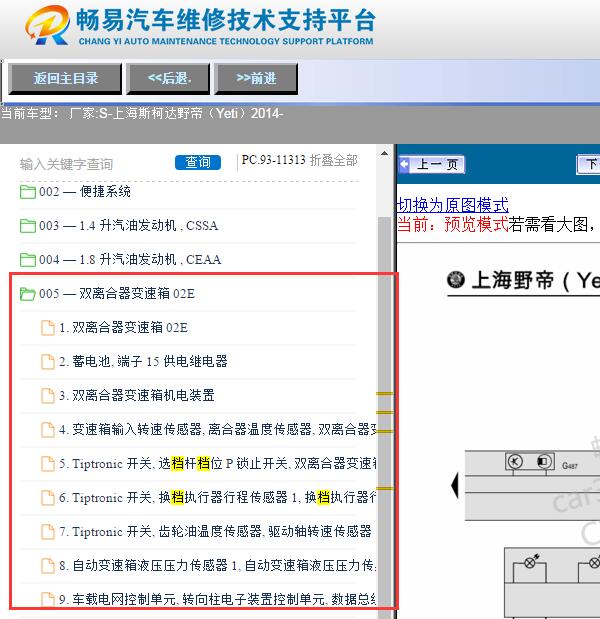Click page icon of item 8 自动变速箱液压压力传感器

48,566
